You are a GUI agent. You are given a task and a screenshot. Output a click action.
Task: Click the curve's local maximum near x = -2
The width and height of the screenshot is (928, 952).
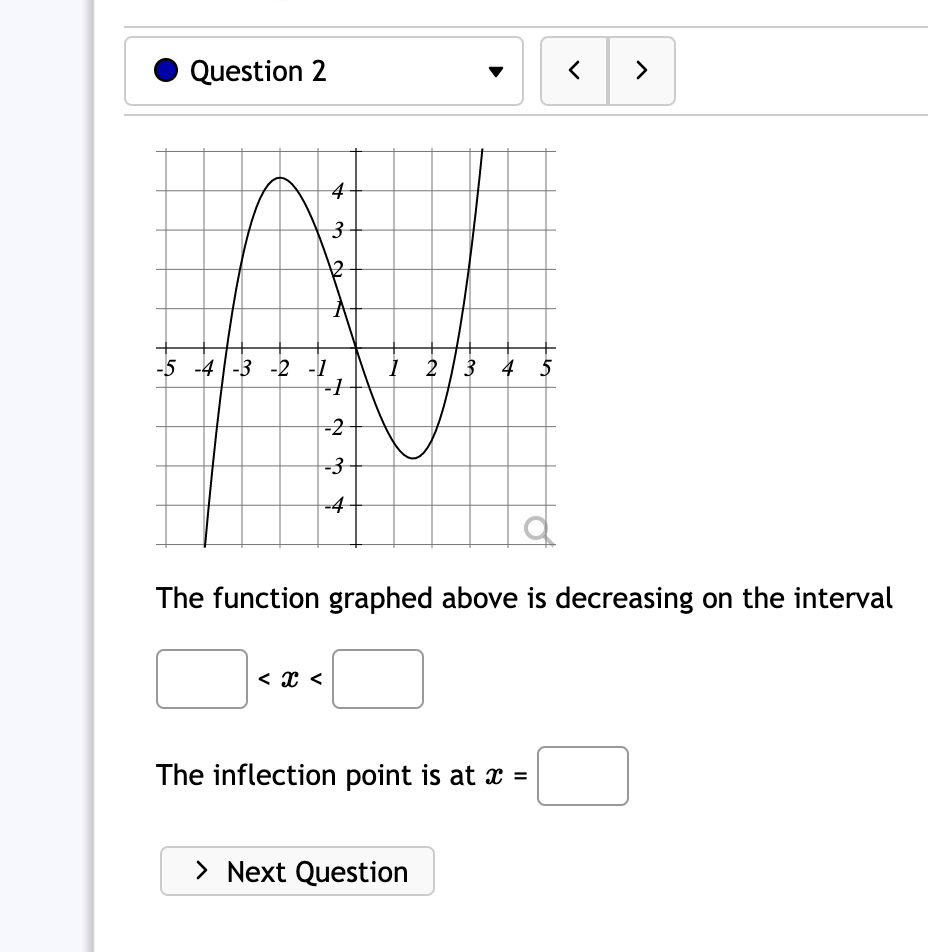click(x=279, y=178)
